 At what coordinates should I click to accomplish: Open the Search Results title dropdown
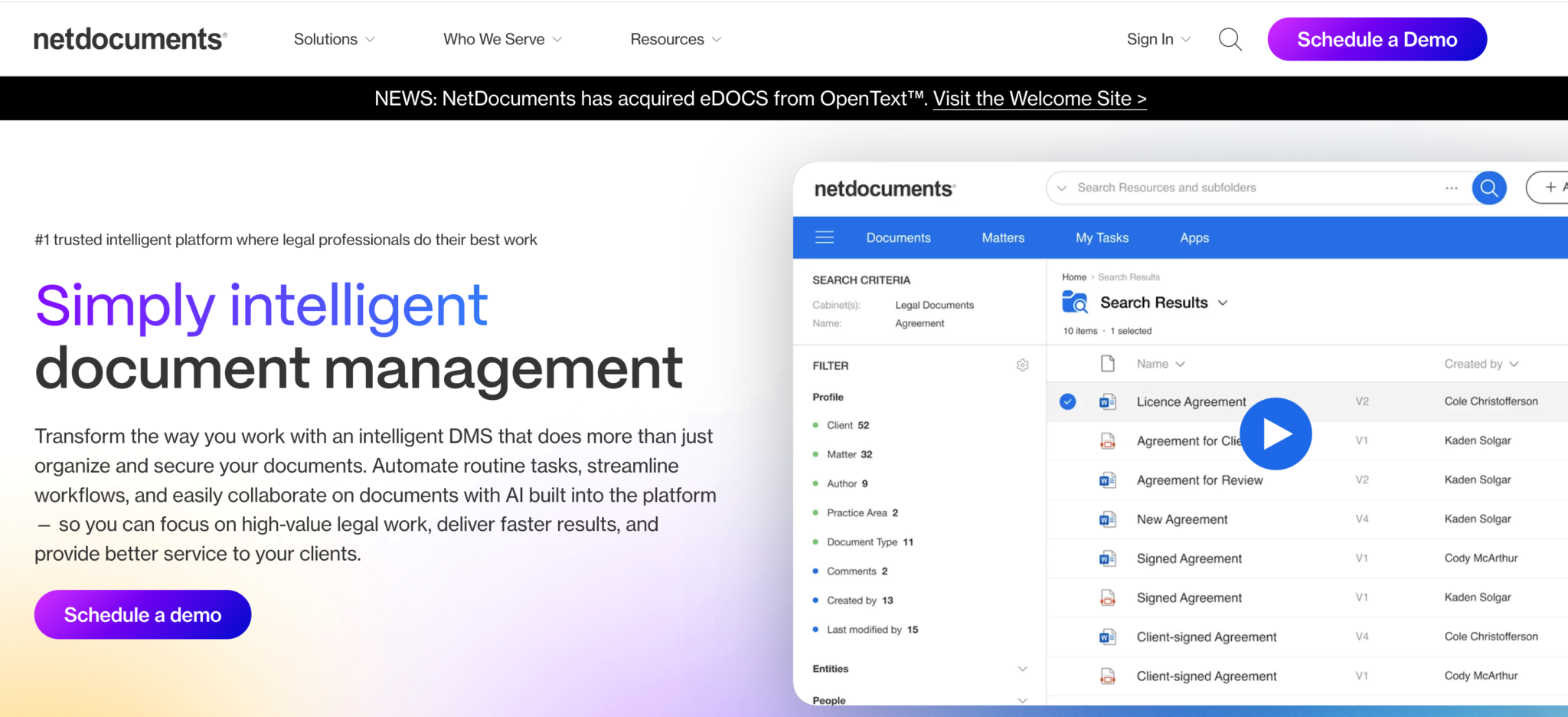[x=1223, y=303]
